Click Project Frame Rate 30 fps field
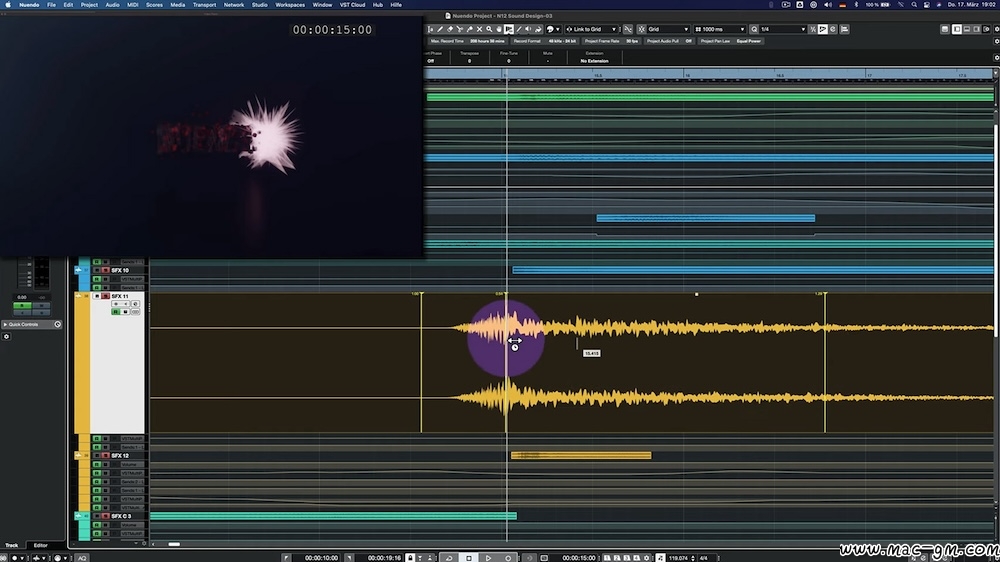1000x562 pixels. 611,41
